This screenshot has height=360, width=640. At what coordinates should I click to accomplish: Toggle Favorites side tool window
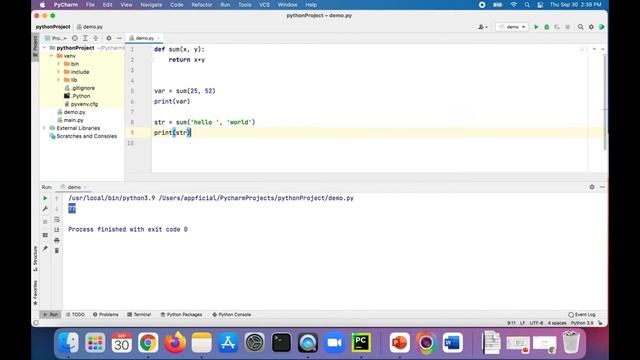click(36, 293)
